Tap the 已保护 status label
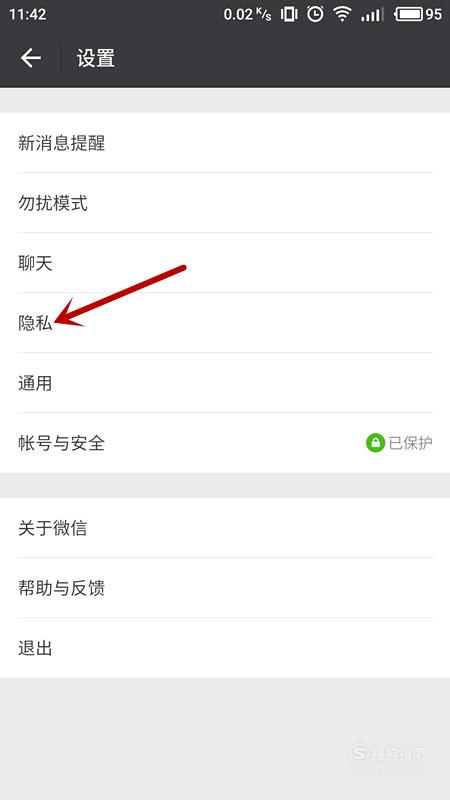 click(x=411, y=443)
